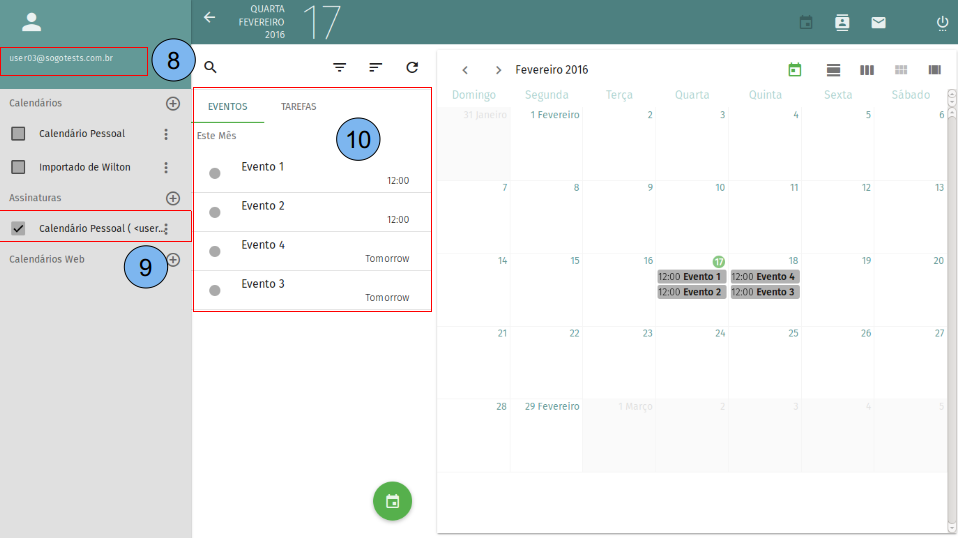Open the mail envelope icon
The width and height of the screenshot is (960, 538).
point(878,22)
